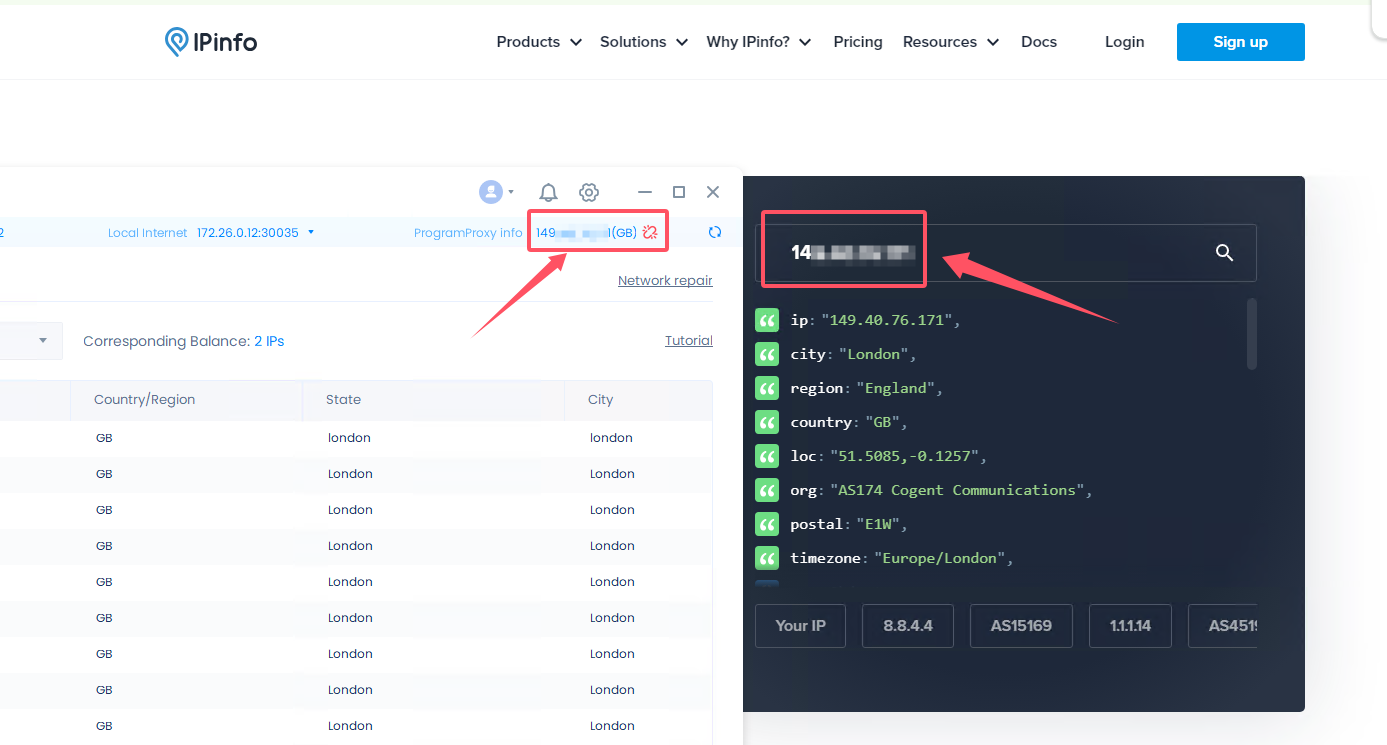
Task: Click the user profile avatar icon
Action: pos(490,192)
